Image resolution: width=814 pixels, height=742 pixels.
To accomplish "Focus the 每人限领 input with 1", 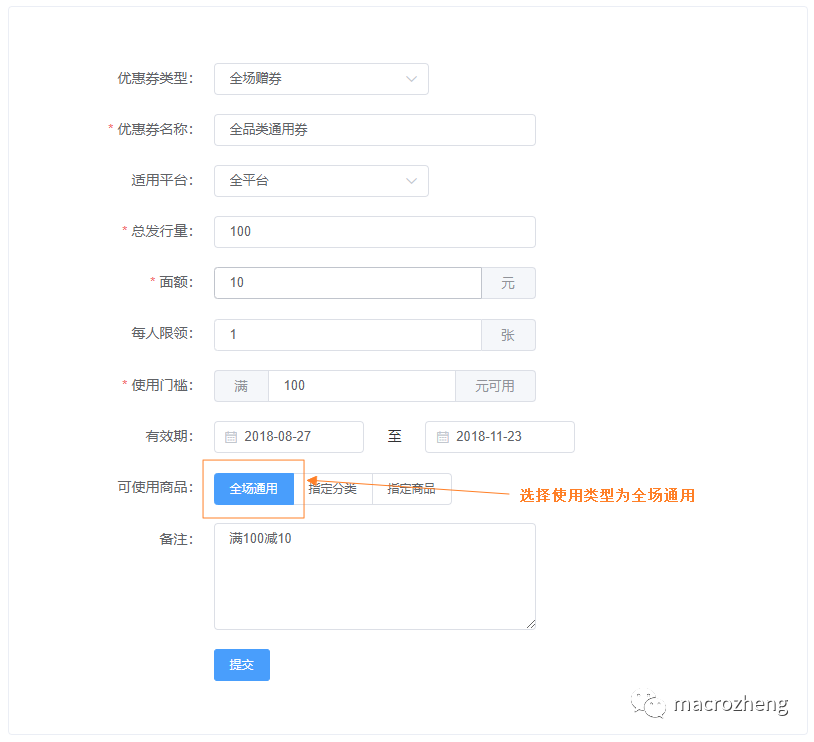I will click(348, 334).
